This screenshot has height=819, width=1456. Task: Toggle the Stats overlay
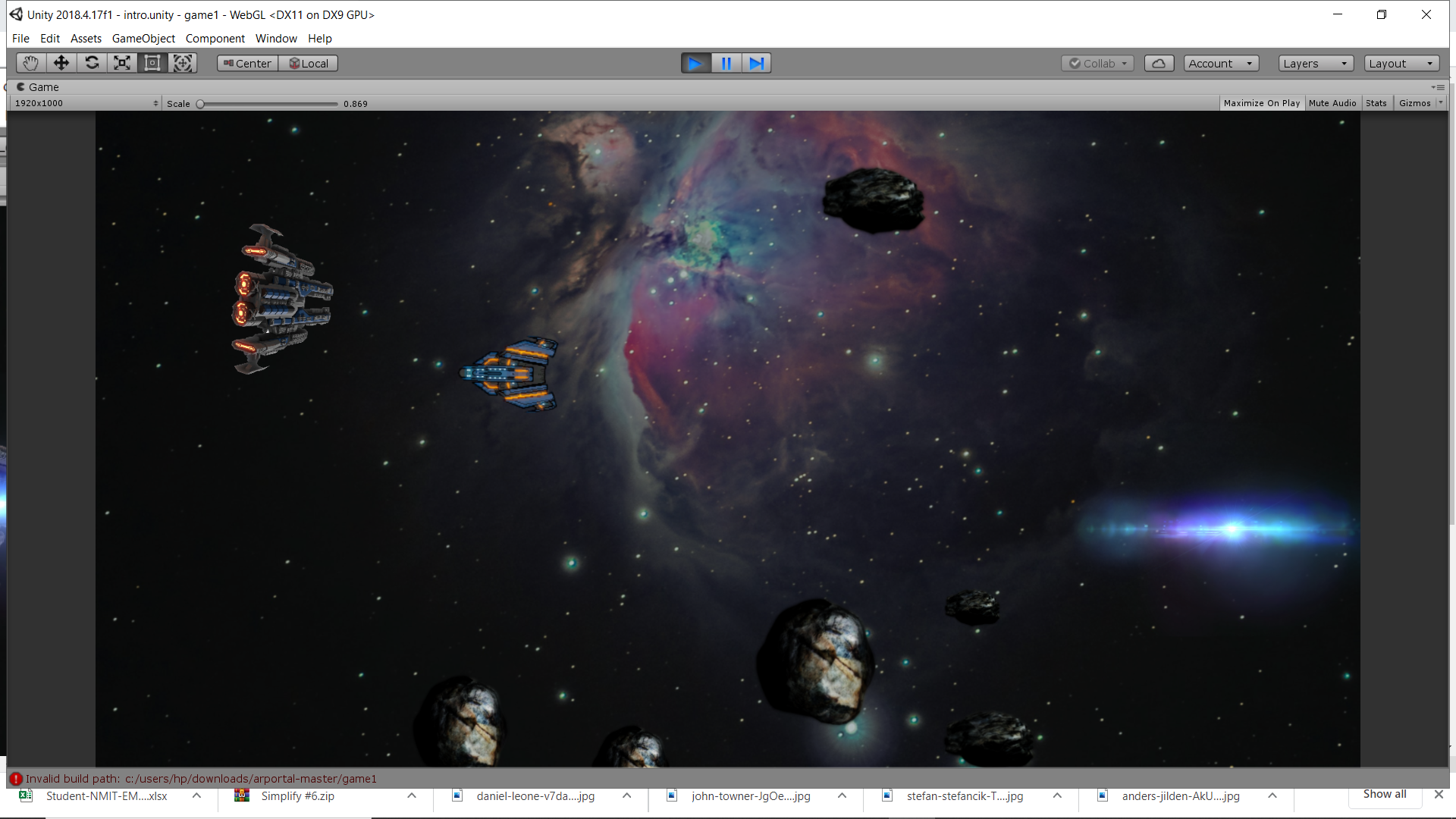tap(1376, 103)
